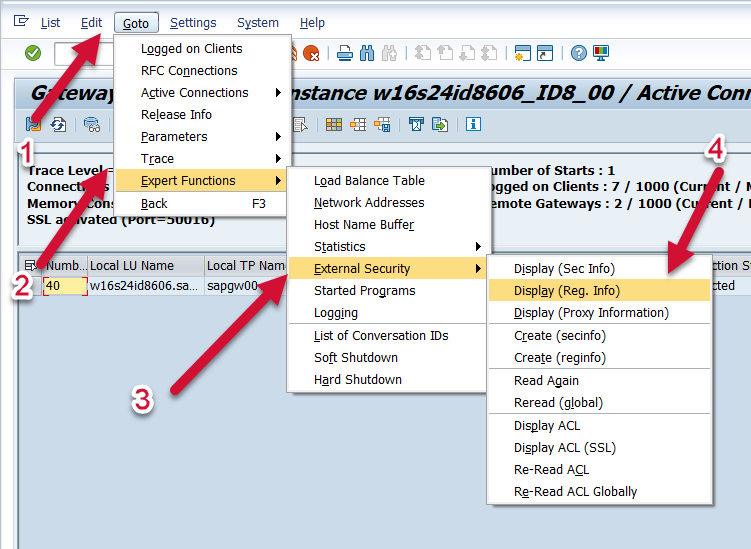
Task: Click the Customize Local Layout monitor icon
Action: [601, 53]
